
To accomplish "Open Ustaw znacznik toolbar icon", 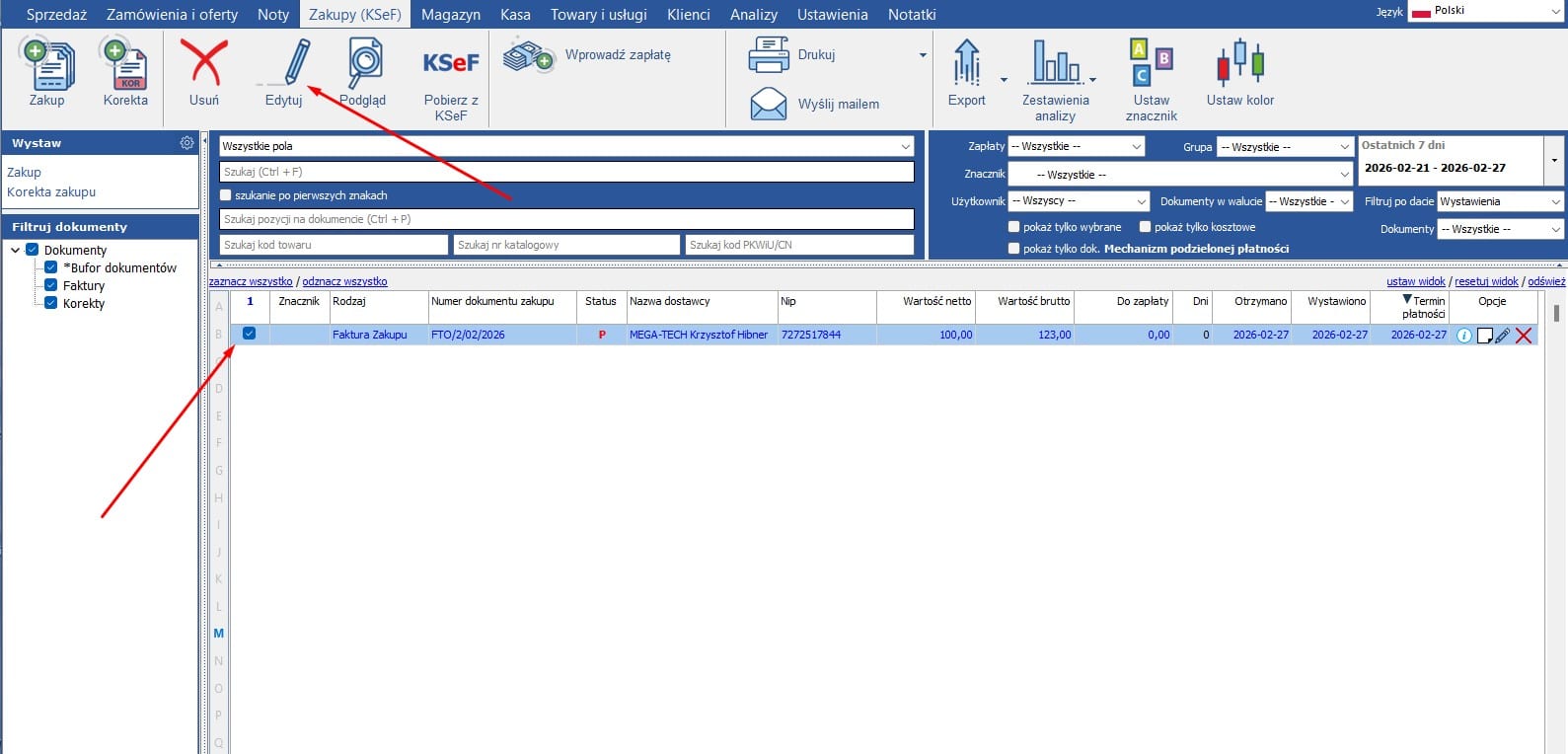I will pos(1151,63).
